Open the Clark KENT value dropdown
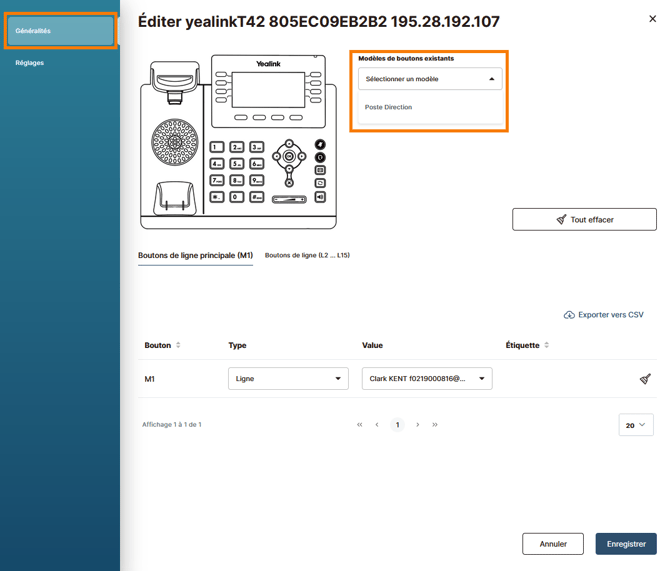The height and width of the screenshot is (571, 670). pos(427,378)
